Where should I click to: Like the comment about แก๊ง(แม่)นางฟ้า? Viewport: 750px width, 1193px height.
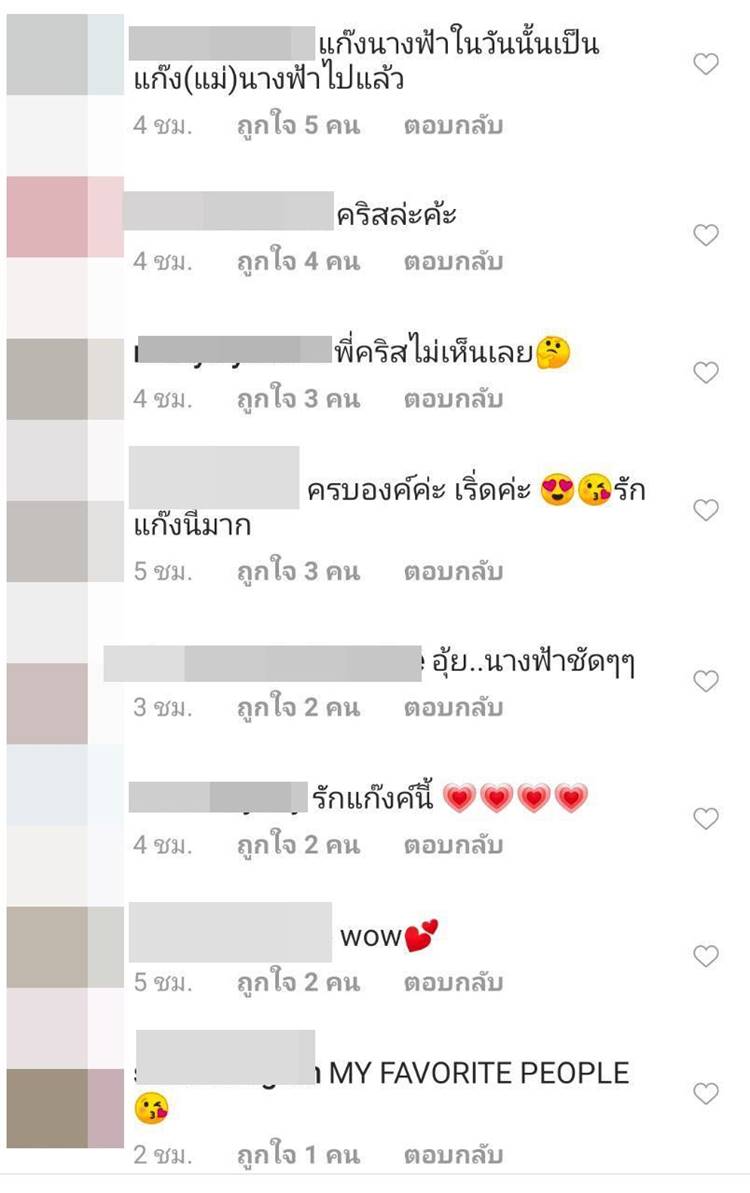pos(706,65)
